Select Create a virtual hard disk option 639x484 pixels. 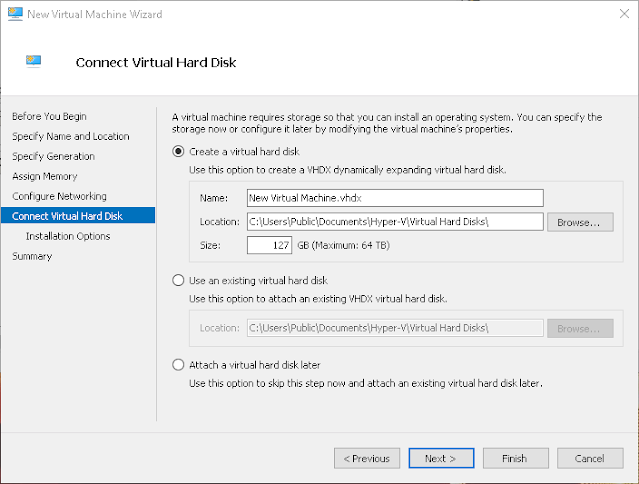[x=179, y=151]
